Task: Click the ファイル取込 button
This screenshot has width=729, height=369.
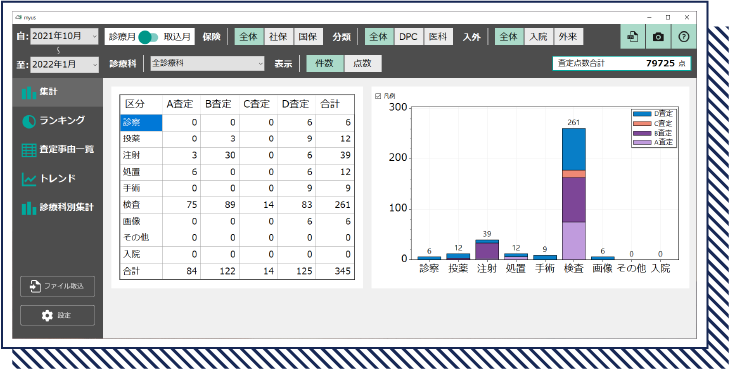Action: coord(57,286)
